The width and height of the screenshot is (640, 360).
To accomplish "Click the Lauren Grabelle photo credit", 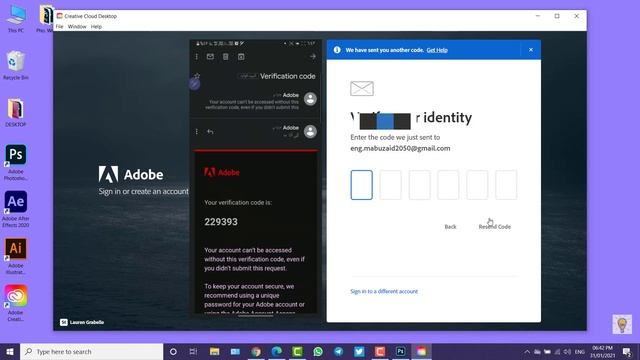I will coord(82,322).
